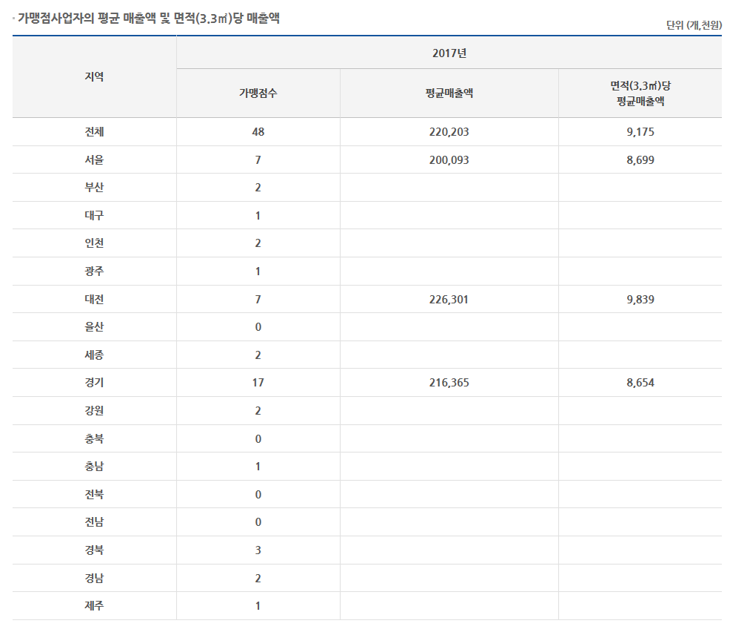Screen dimensions: 747x632
Task: Select the 226,301 value in 대전 row
Action: [x=448, y=299]
